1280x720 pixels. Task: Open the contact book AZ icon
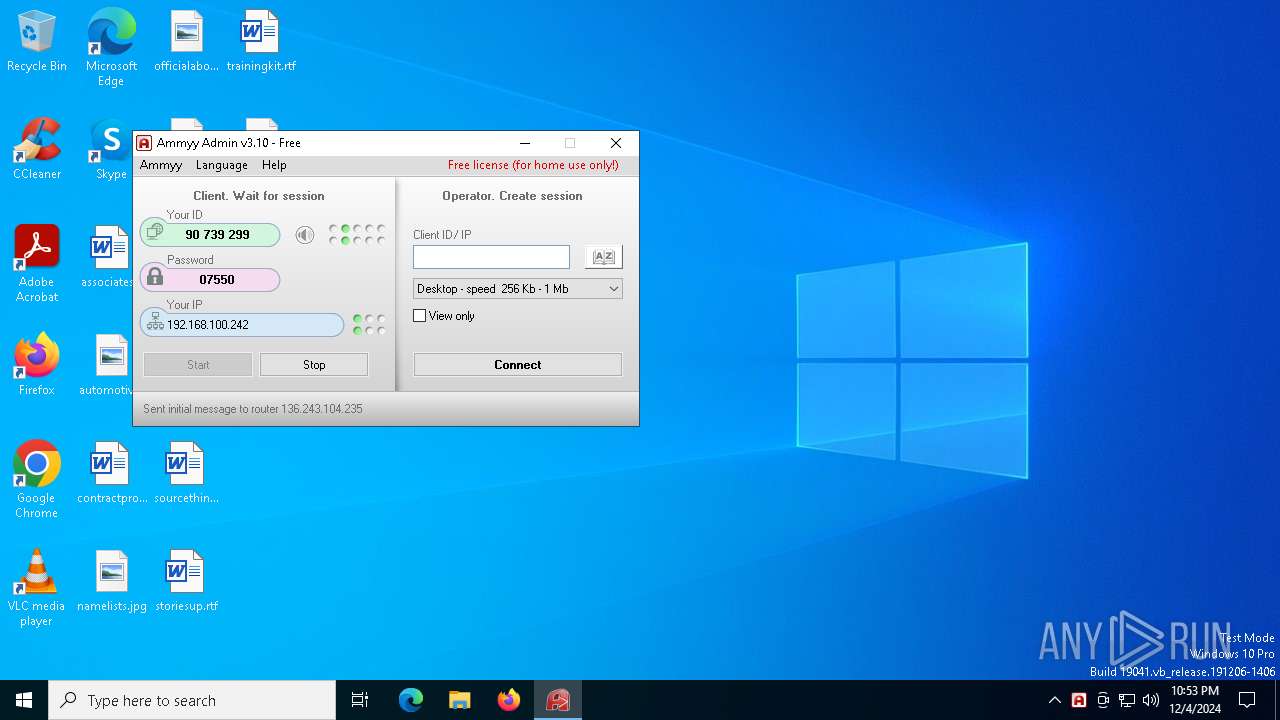click(x=603, y=257)
